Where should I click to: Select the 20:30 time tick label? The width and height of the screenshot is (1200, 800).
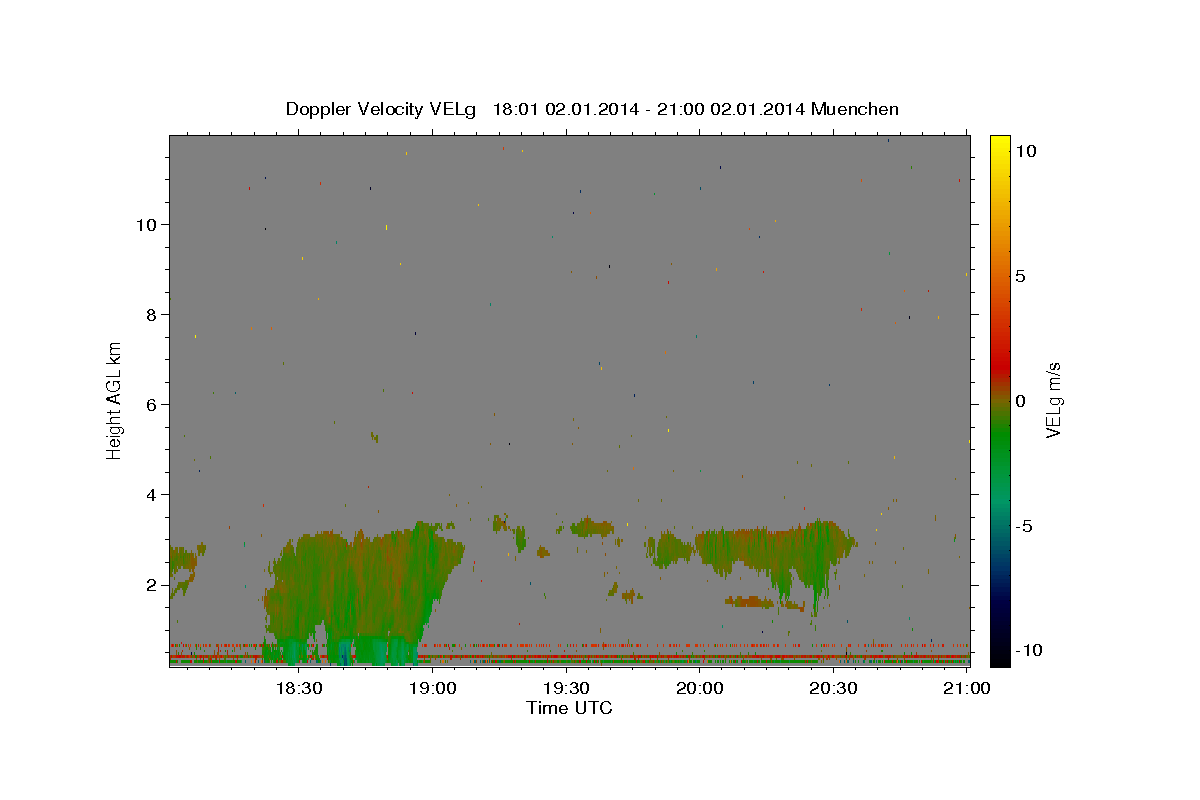[833, 688]
